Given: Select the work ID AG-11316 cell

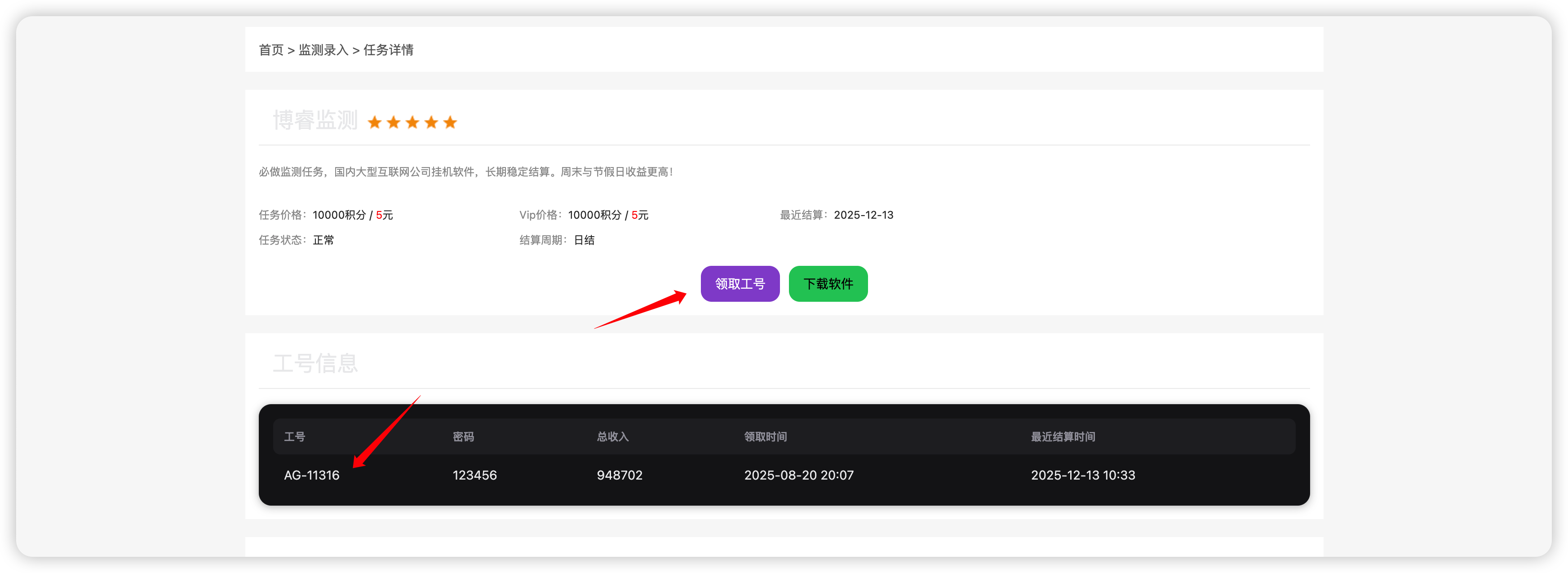Looking at the screenshot, I should coord(312,475).
